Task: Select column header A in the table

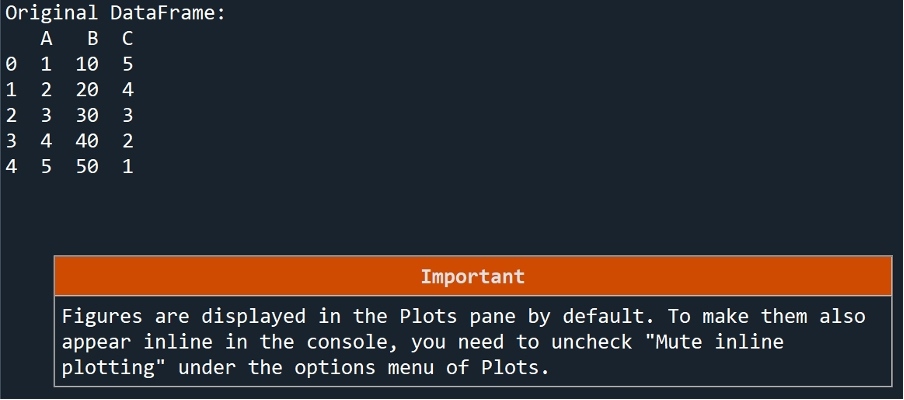Action: coord(46,39)
